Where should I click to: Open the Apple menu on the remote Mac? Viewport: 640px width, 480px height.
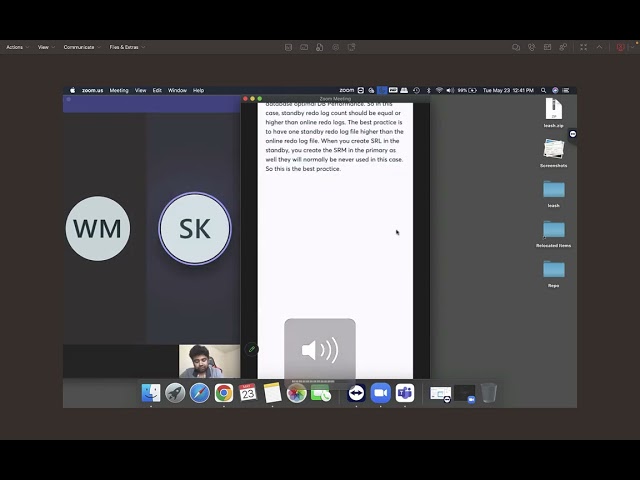[x=73, y=90]
